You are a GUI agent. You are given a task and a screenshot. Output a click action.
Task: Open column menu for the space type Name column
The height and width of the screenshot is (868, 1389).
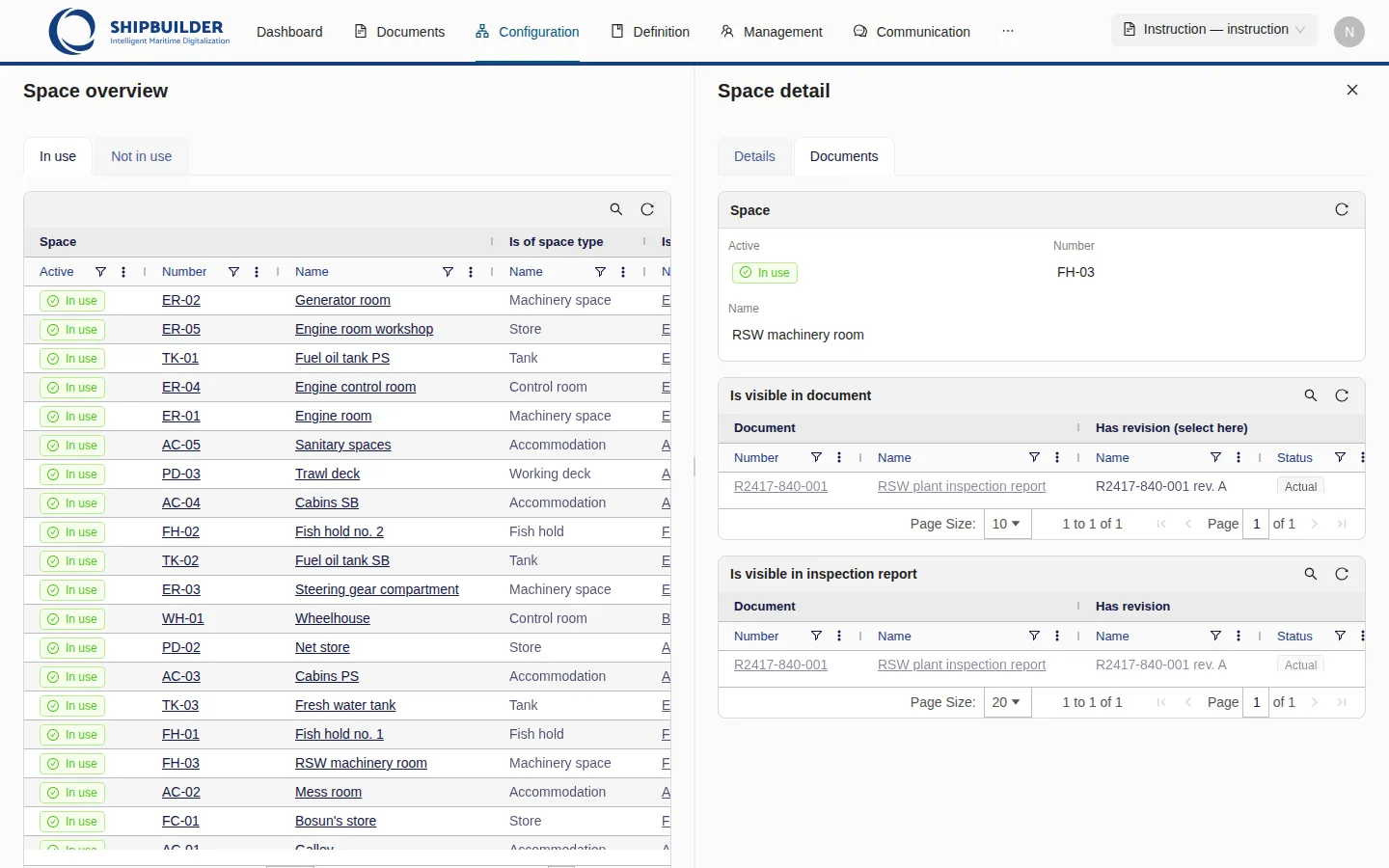click(623, 272)
